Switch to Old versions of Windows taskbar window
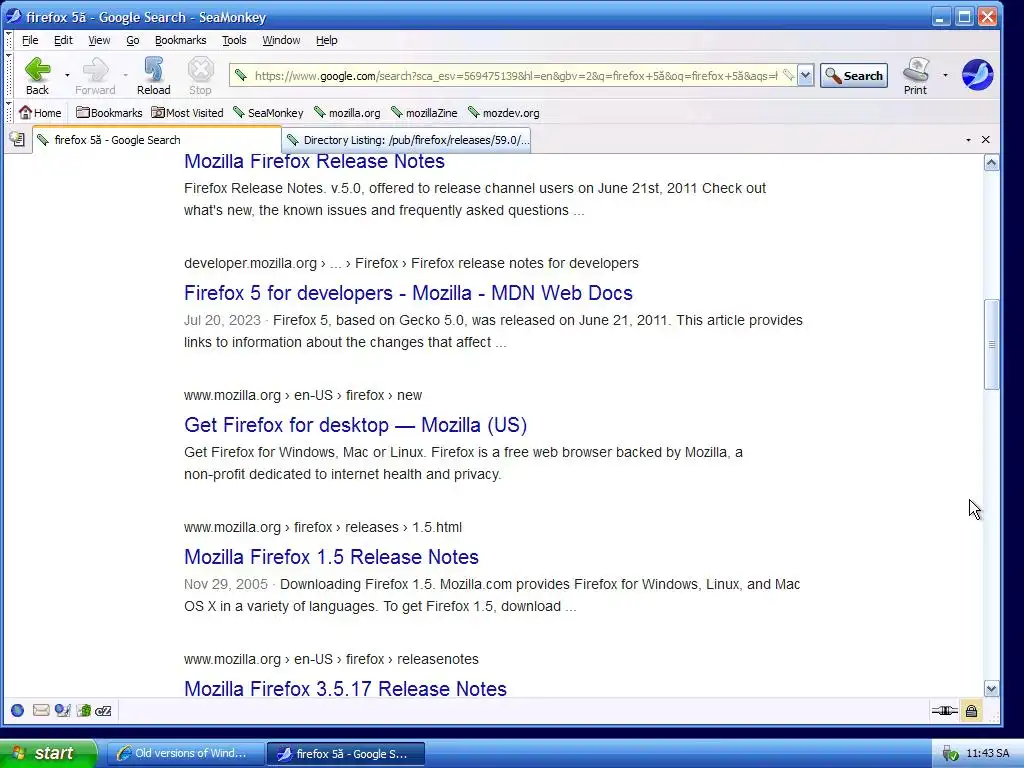This screenshot has height=768, width=1024. coord(185,754)
